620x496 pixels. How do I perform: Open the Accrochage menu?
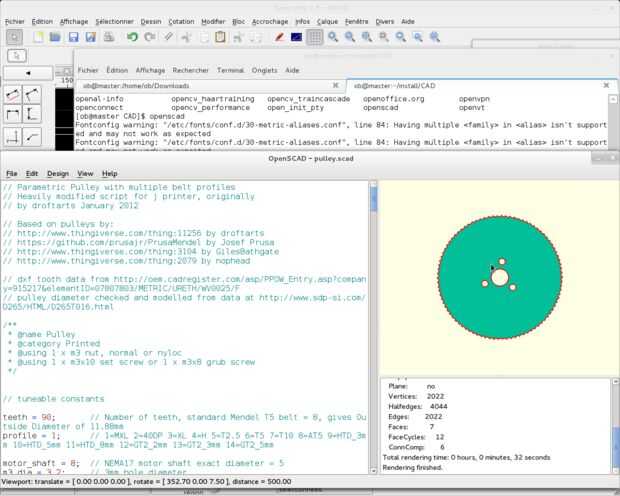pyautogui.click(x=271, y=20)
